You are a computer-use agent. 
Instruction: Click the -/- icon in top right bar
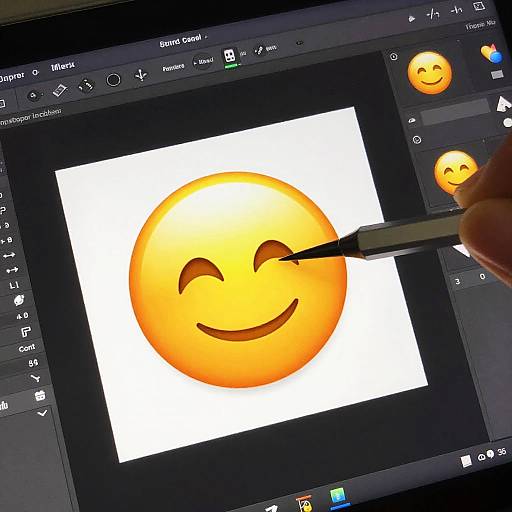(433, 14)
